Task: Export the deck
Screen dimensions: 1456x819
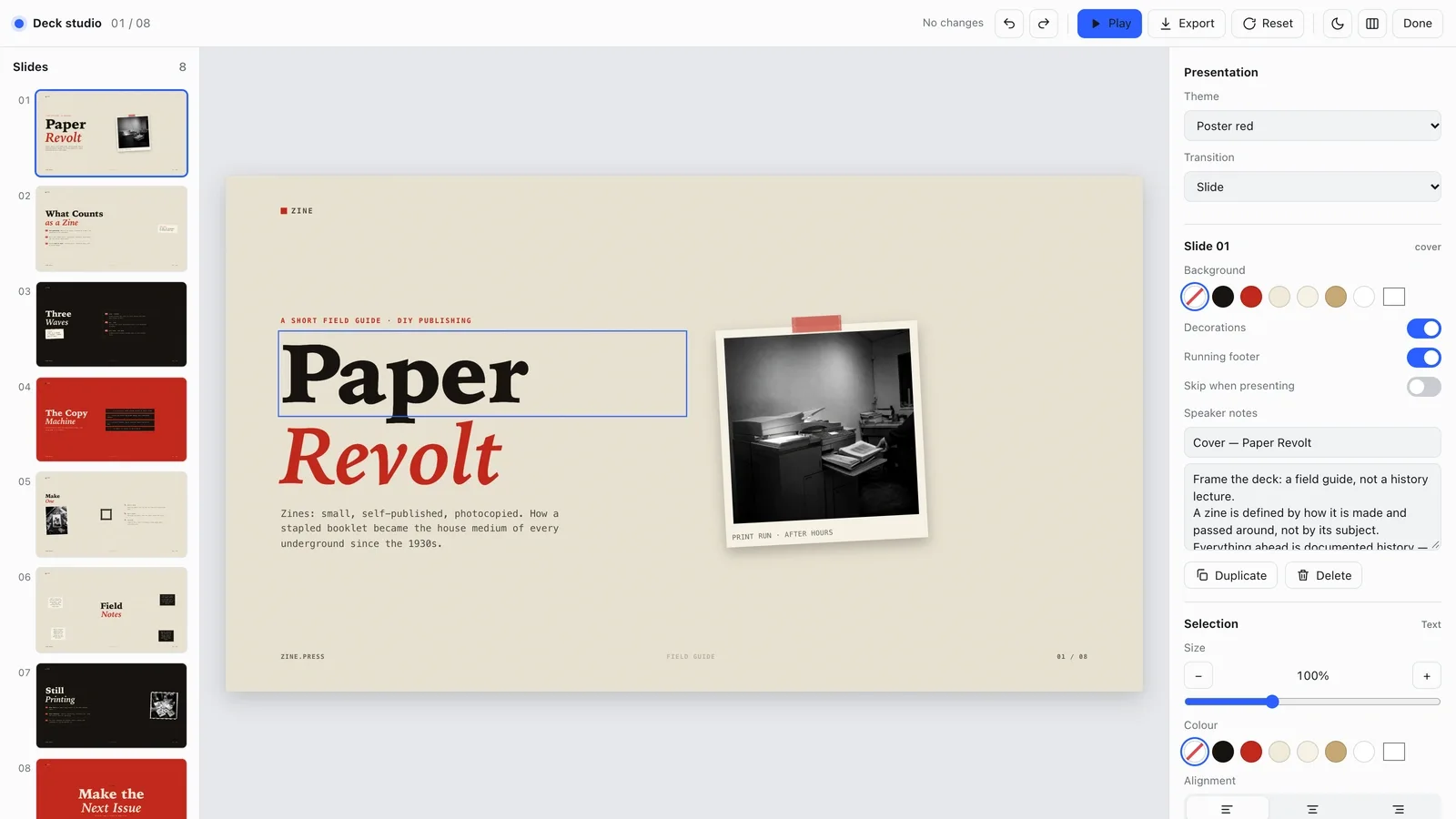Action: (x=1187, y=24)
